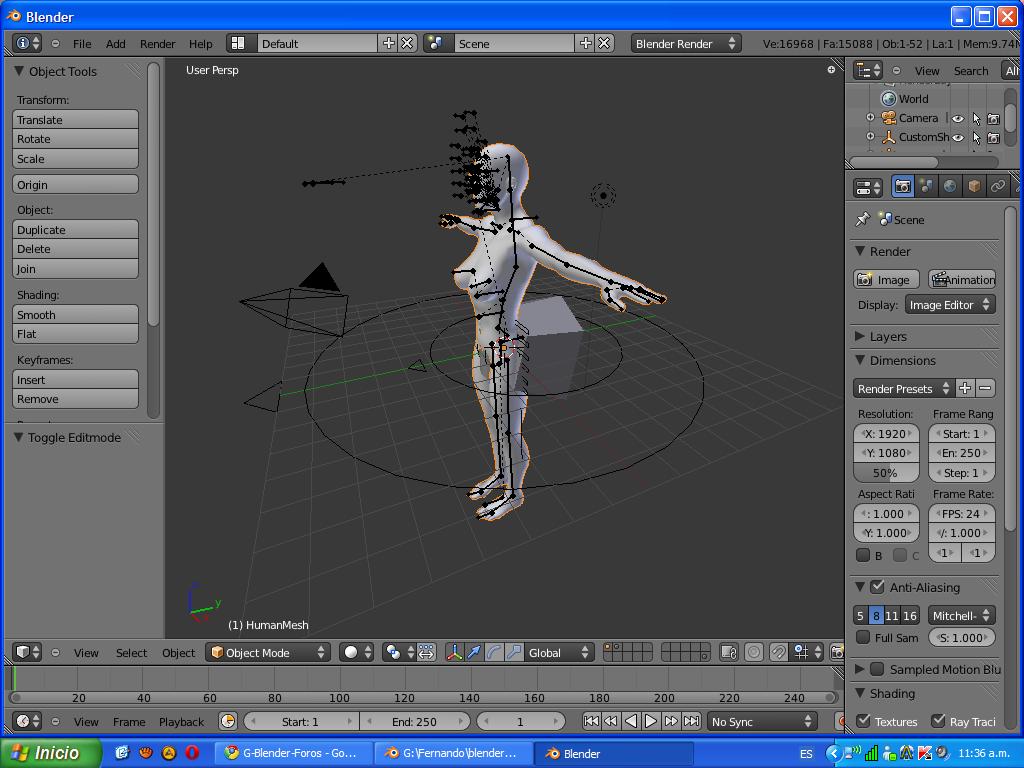Pin the Scene context with the pushpin icon
Viewport: 1024px width, 768px height.
(863, 219)
